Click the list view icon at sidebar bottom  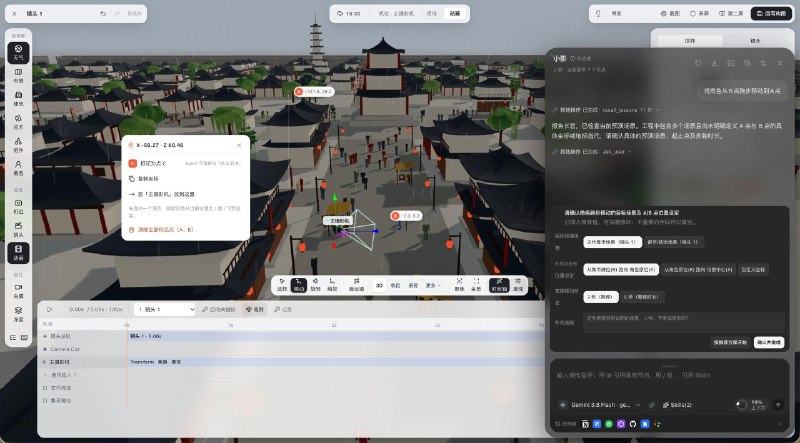(13, 338)
